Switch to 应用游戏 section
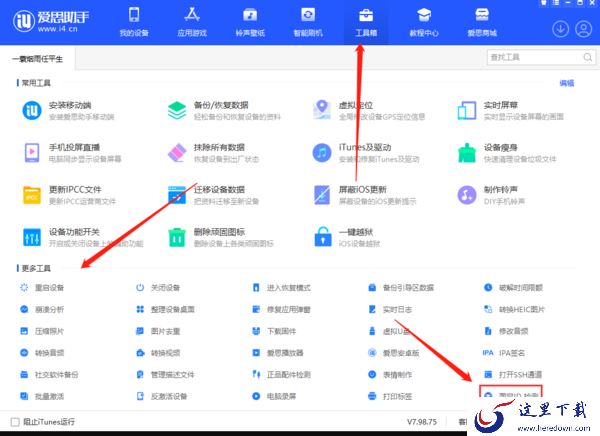This screenshot has height=436, width=600. point(192,22)
